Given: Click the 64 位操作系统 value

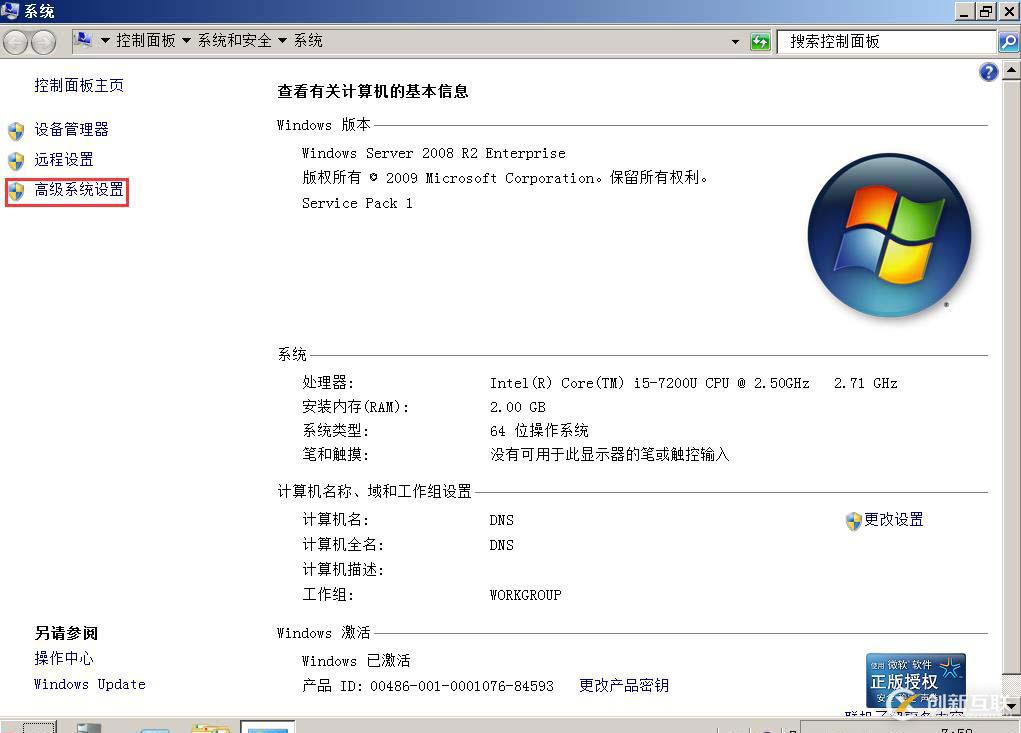Looking at the screenshot, I should coord(539,431).
